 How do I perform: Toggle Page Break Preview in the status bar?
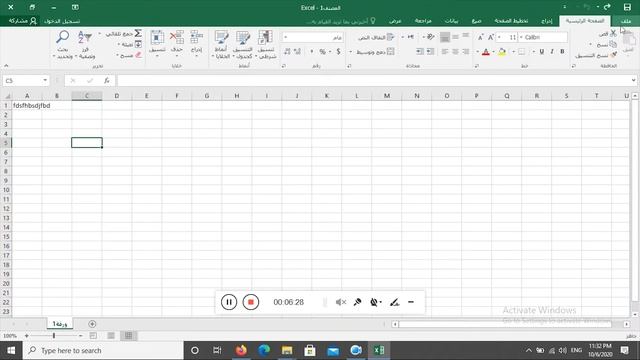pos(93,336)
